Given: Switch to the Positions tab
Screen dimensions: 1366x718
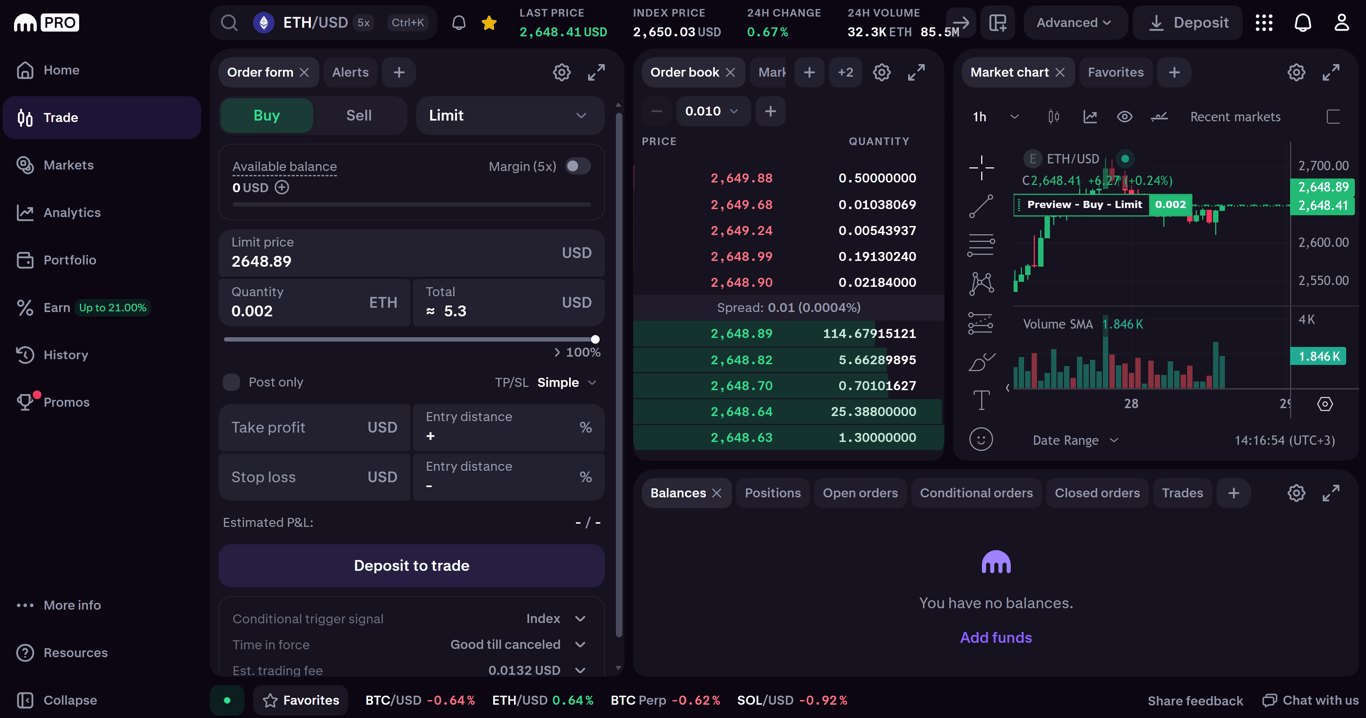Looking at the screenshot, I should [772, 493].
